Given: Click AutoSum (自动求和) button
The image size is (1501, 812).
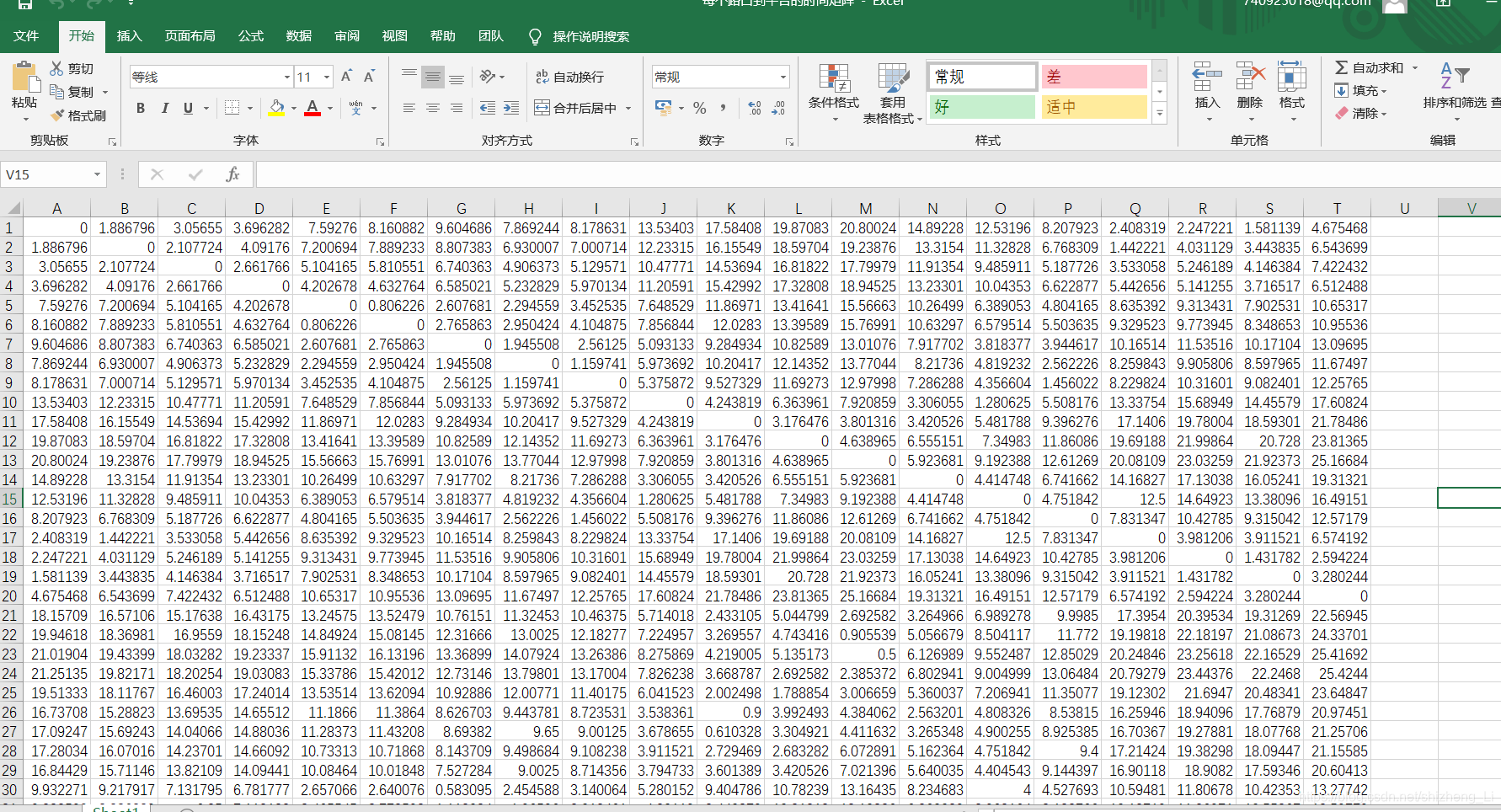Looking at the screenshot, I should pyautogui.click(x=1370, y=67).
